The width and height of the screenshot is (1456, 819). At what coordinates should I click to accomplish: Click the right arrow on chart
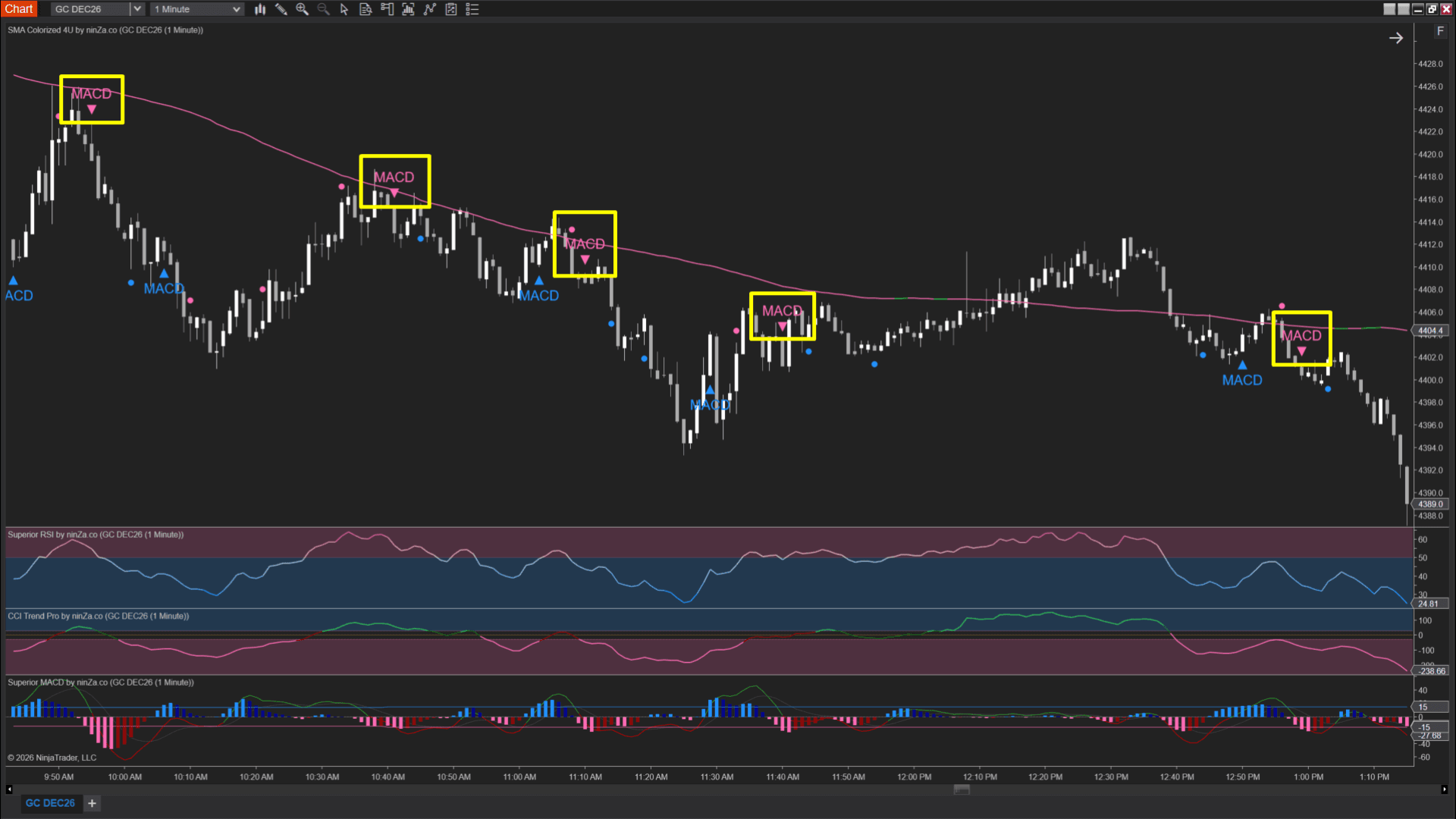tap(1395, 38)
